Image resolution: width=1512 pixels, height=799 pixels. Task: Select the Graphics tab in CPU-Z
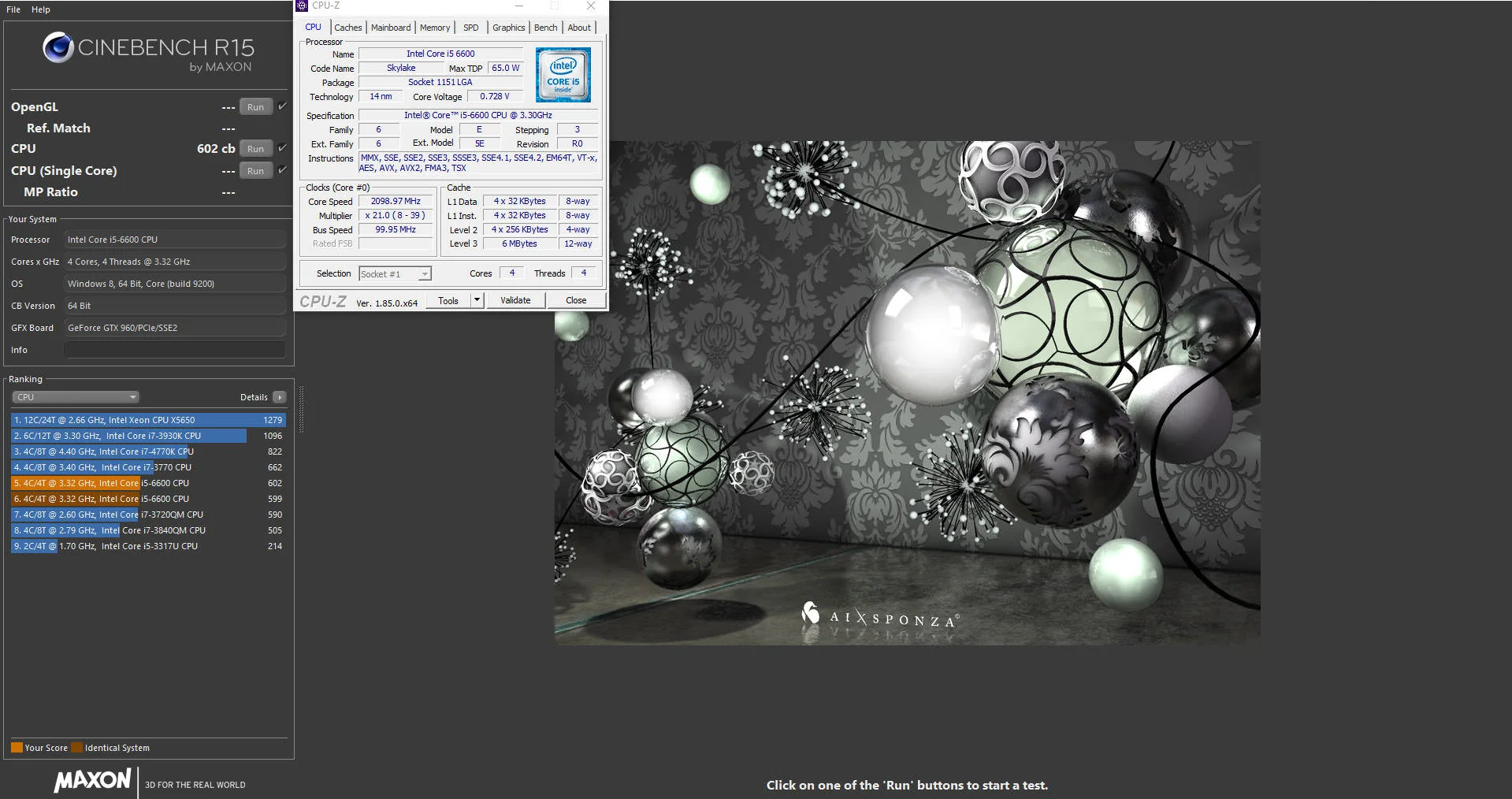[x=509, y=28]
